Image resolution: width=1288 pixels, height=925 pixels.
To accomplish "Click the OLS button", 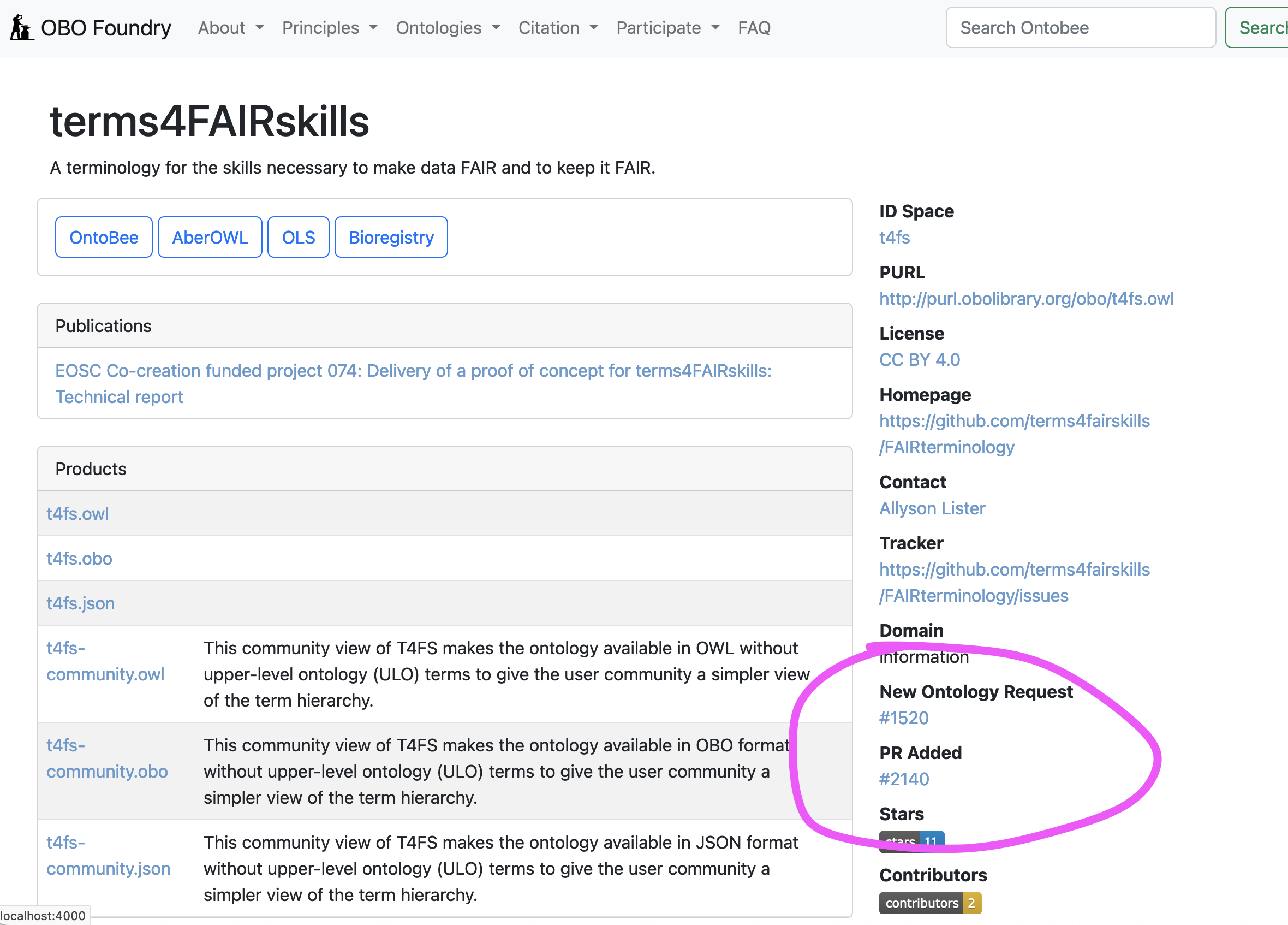I will pyautogui.click(x=298, y=237).
